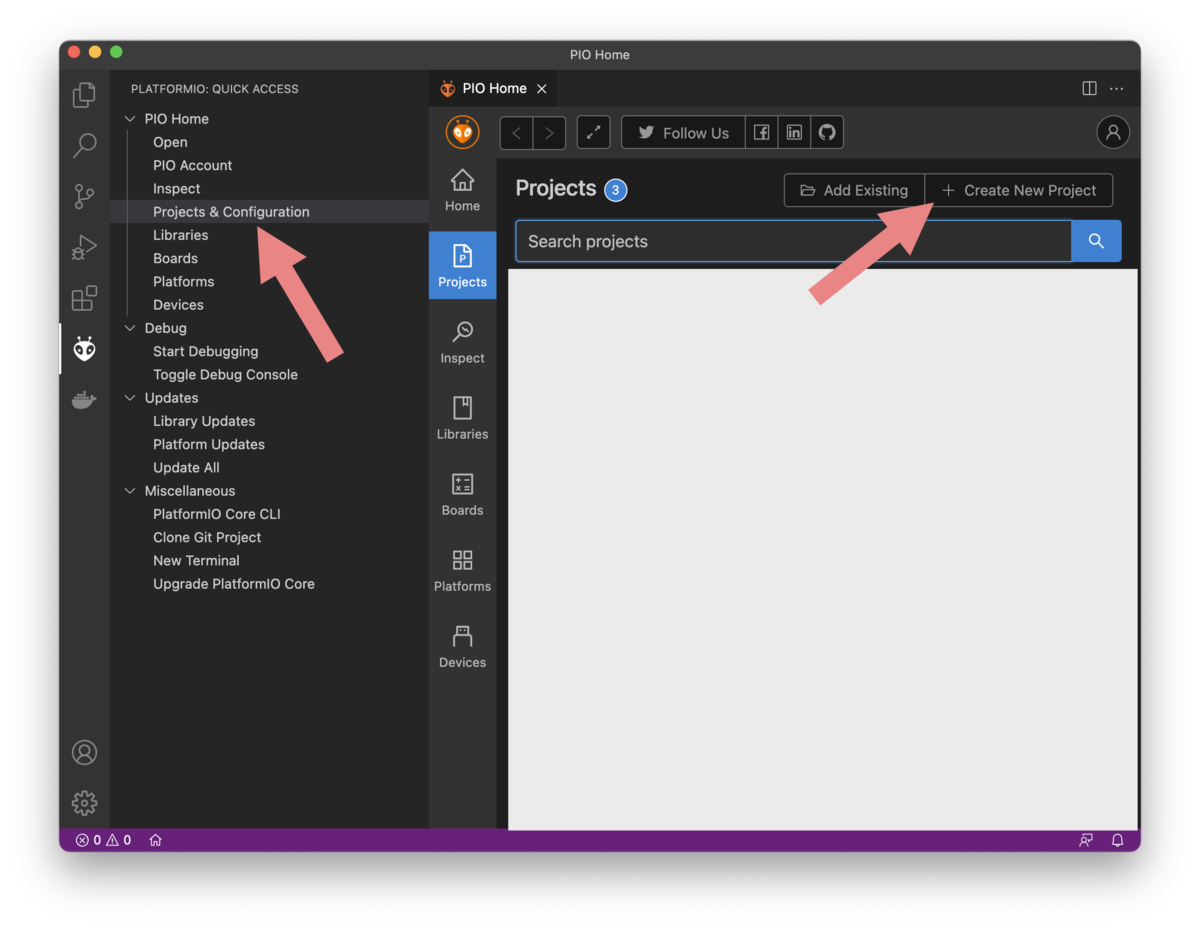Click the feedback icon in status bar
Screen dimensions: 1200x930
pyautogui.click(x=1085, y=840)
